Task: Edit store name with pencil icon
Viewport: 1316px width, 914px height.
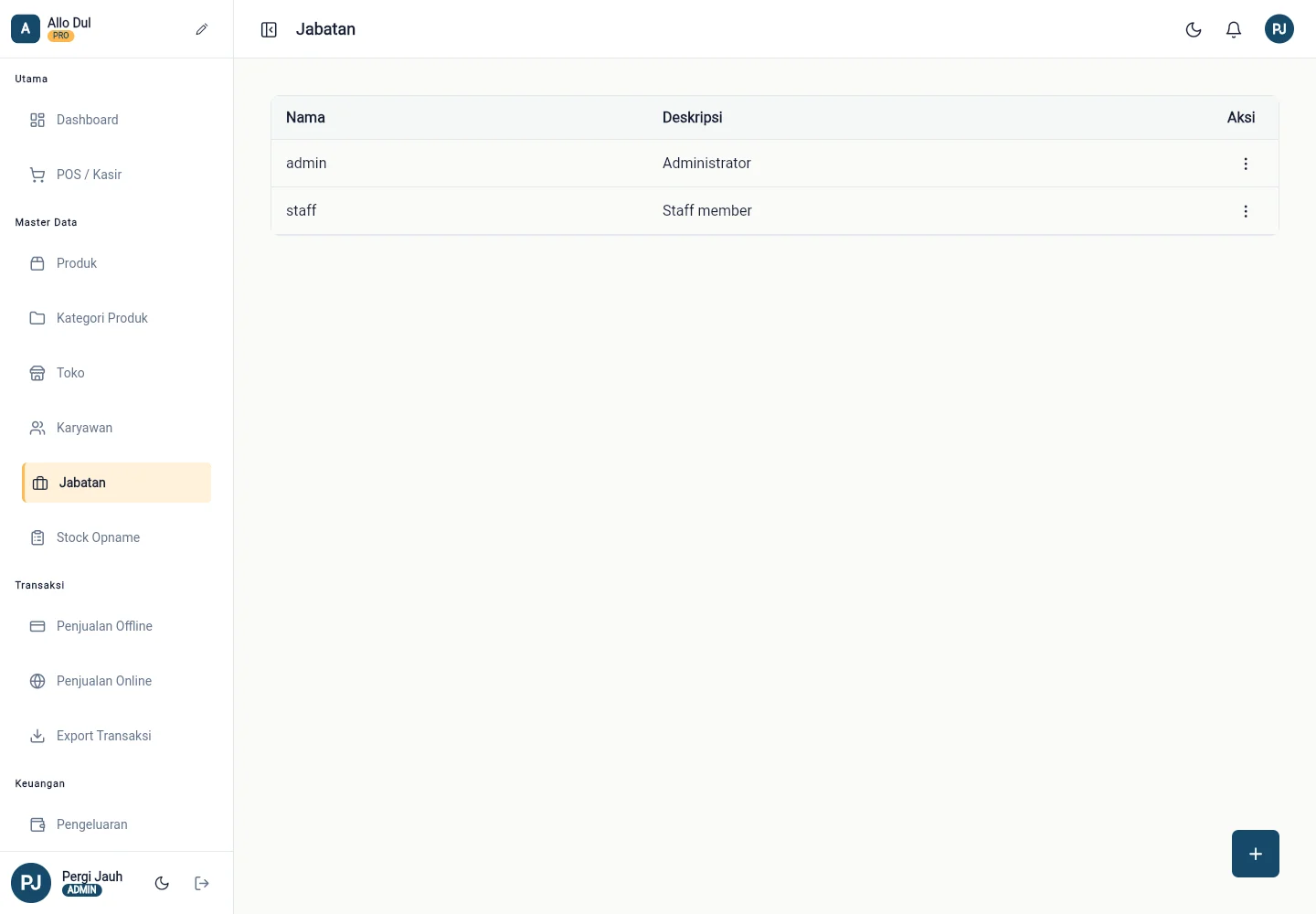Action: [202, 29]
